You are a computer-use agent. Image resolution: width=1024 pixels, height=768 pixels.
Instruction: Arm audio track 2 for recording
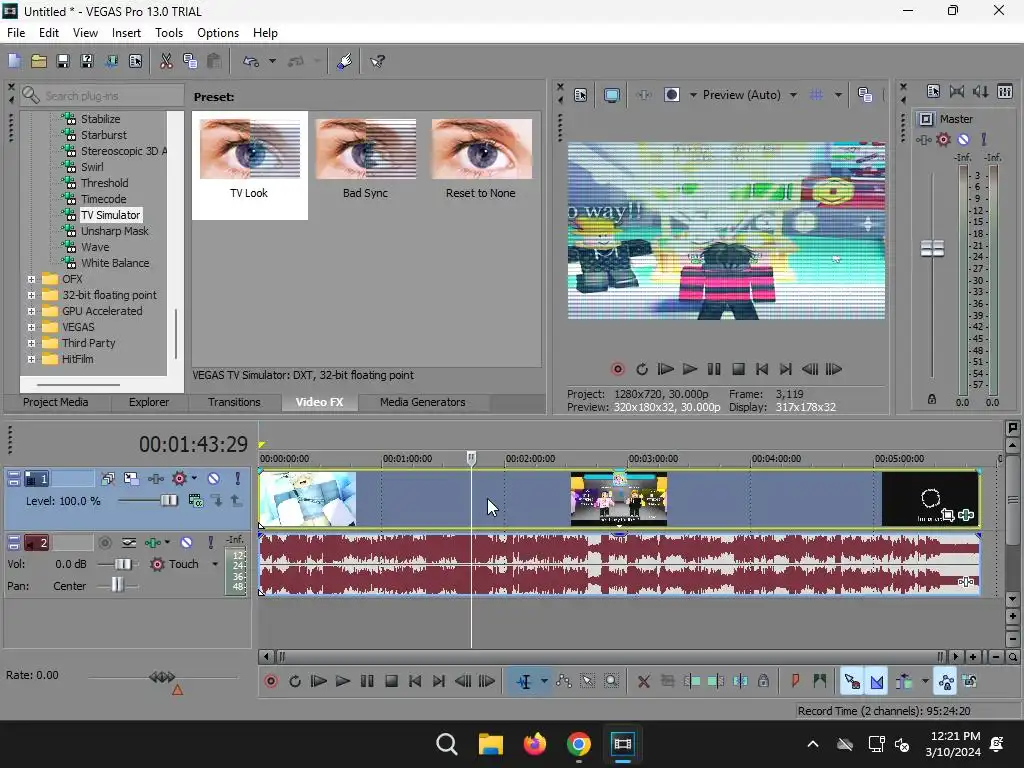pos(104,543)
